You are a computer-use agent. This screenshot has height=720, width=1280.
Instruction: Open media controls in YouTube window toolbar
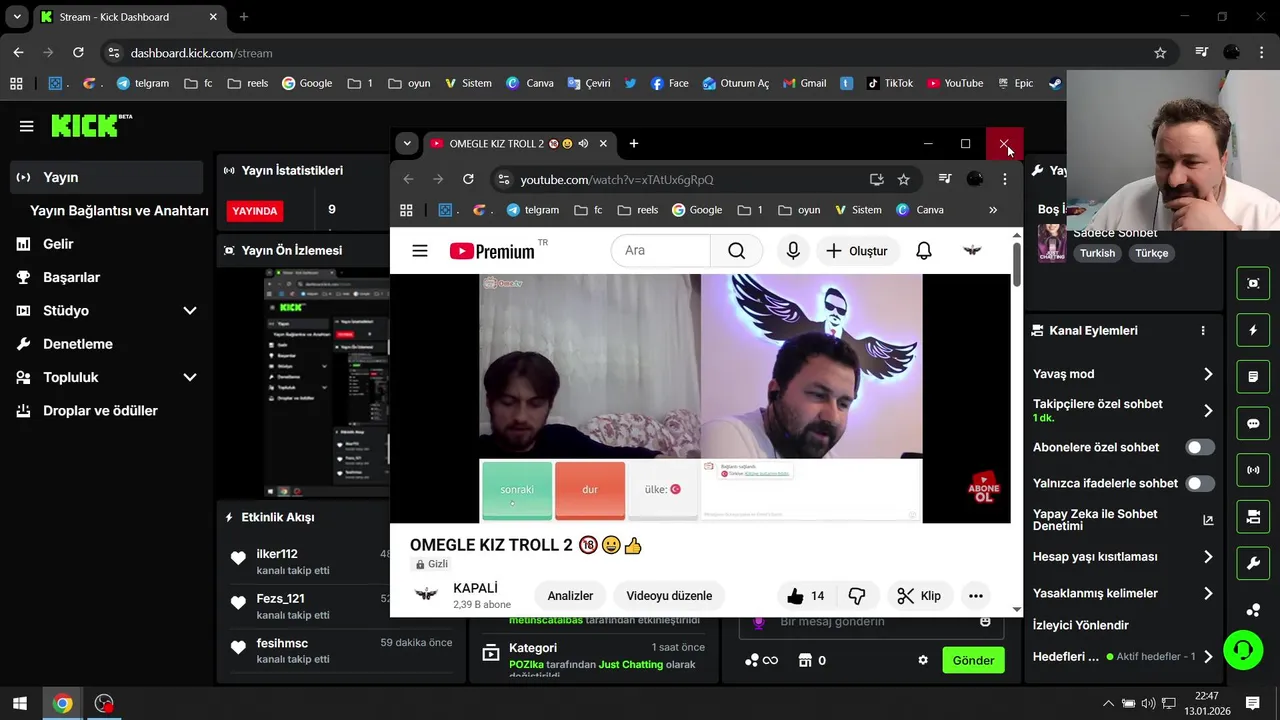[945, 179]
